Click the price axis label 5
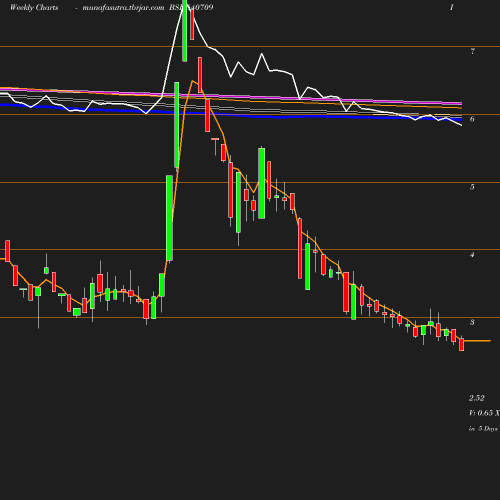 click(x=472, y=187)
